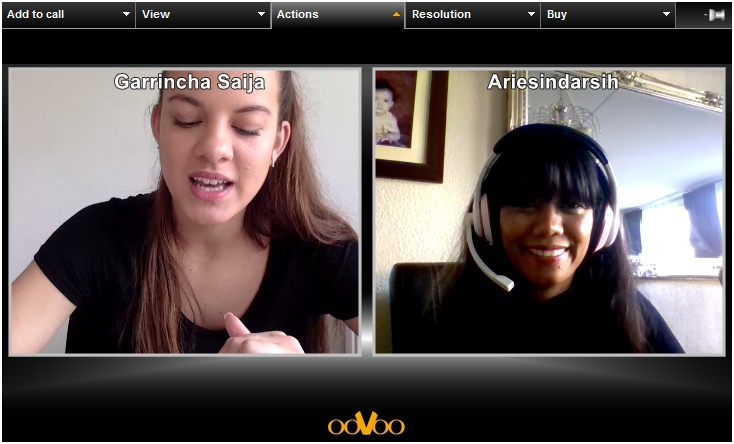This screenshot has width=734, height=444.
Task: Open the Resolution menu
Action: [473, 15]
